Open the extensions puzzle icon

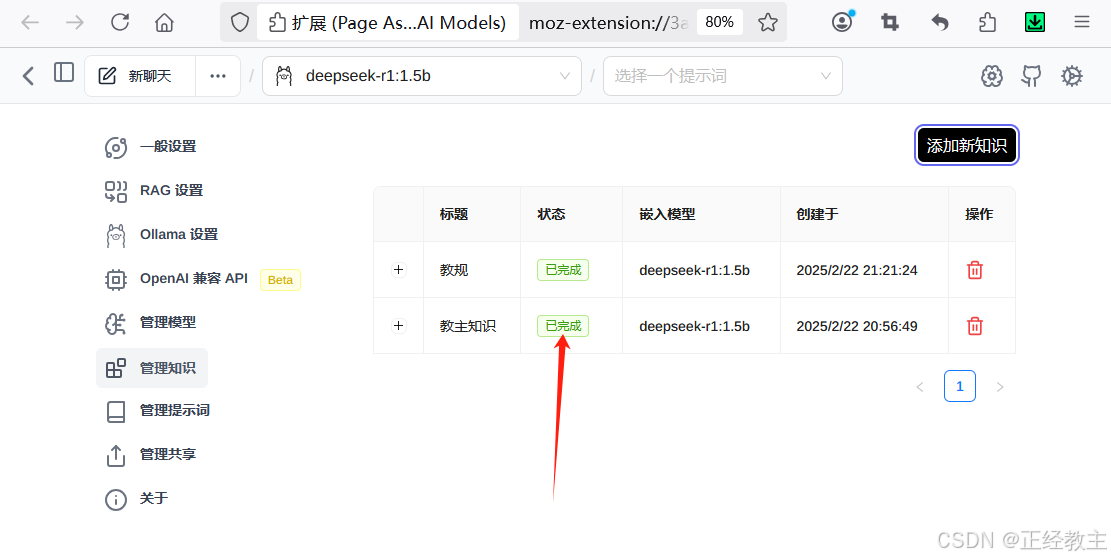point(987,23)
